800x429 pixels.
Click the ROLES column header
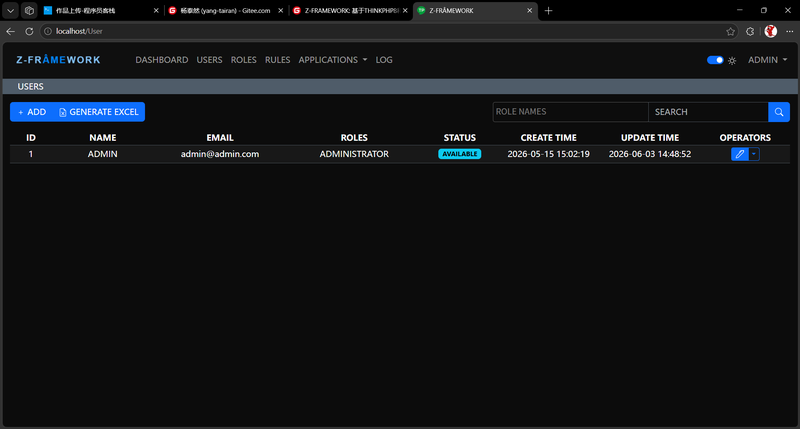coord(354,137)
